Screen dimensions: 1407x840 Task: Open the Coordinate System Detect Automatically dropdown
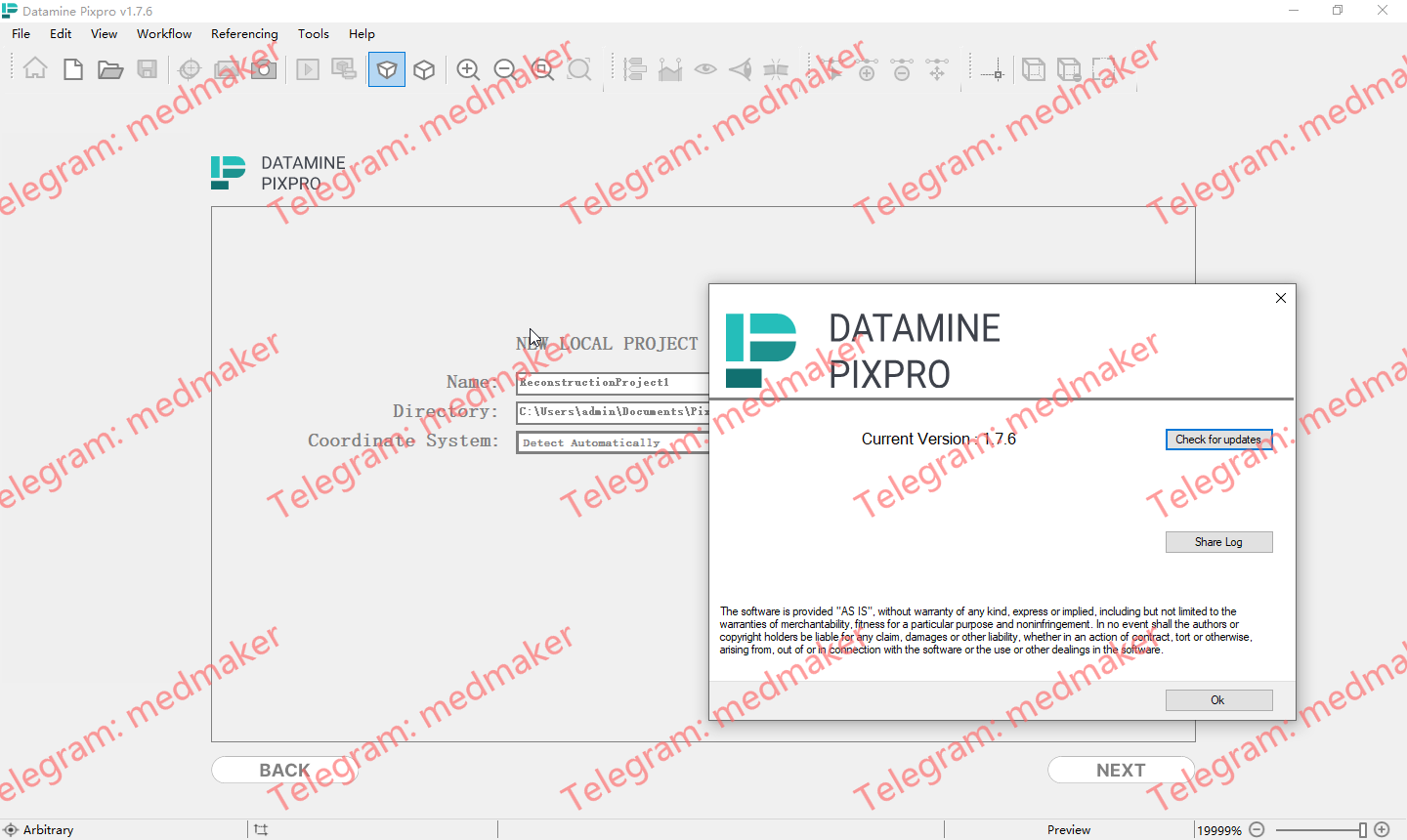point(613,442)
